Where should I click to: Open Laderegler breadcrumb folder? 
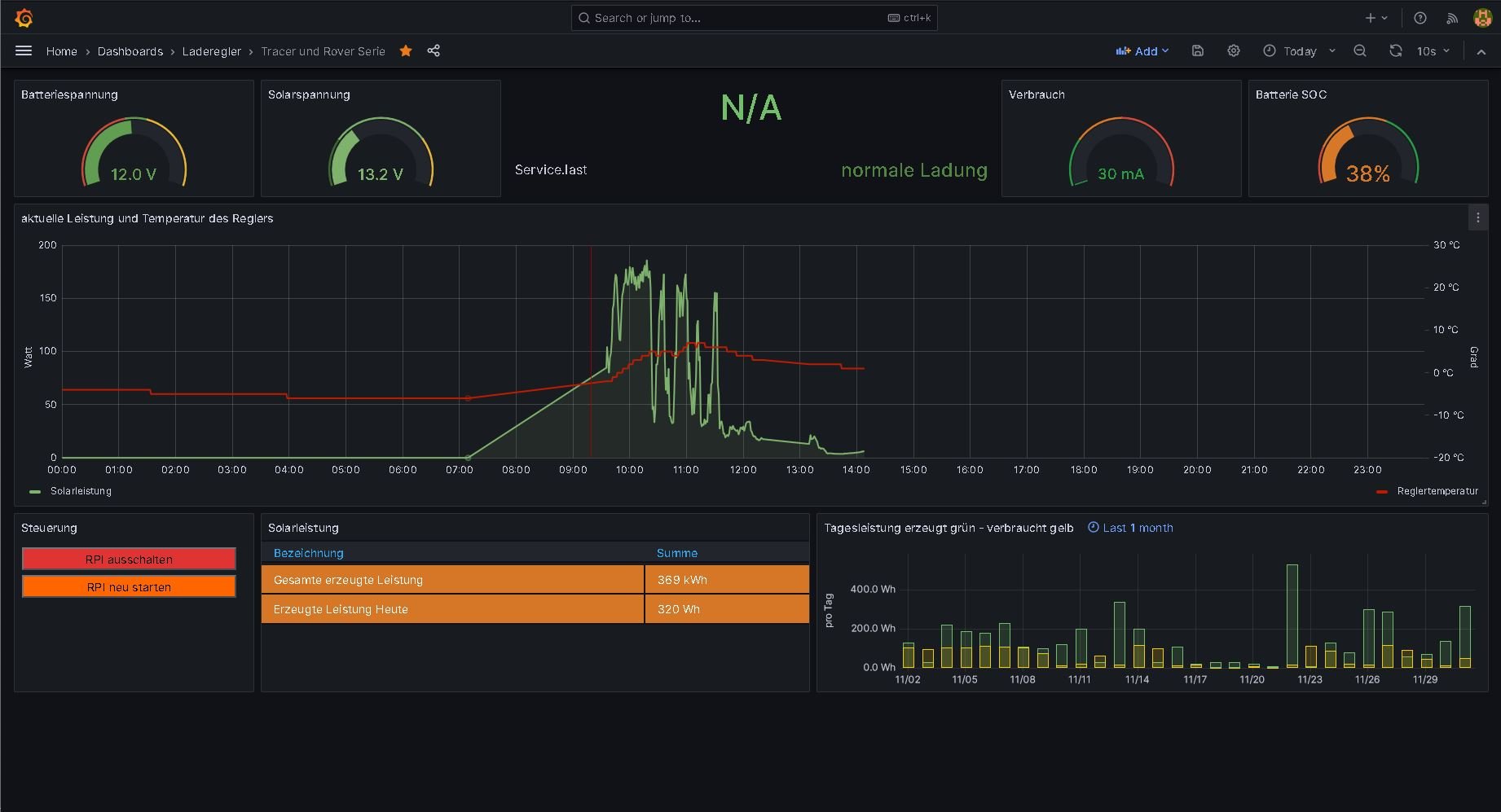[x=211, y=51]
